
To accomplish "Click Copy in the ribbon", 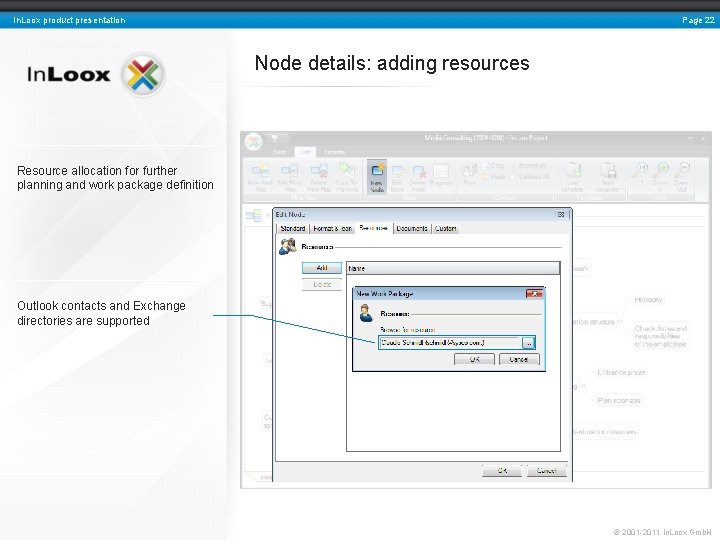I will point(493,165).
